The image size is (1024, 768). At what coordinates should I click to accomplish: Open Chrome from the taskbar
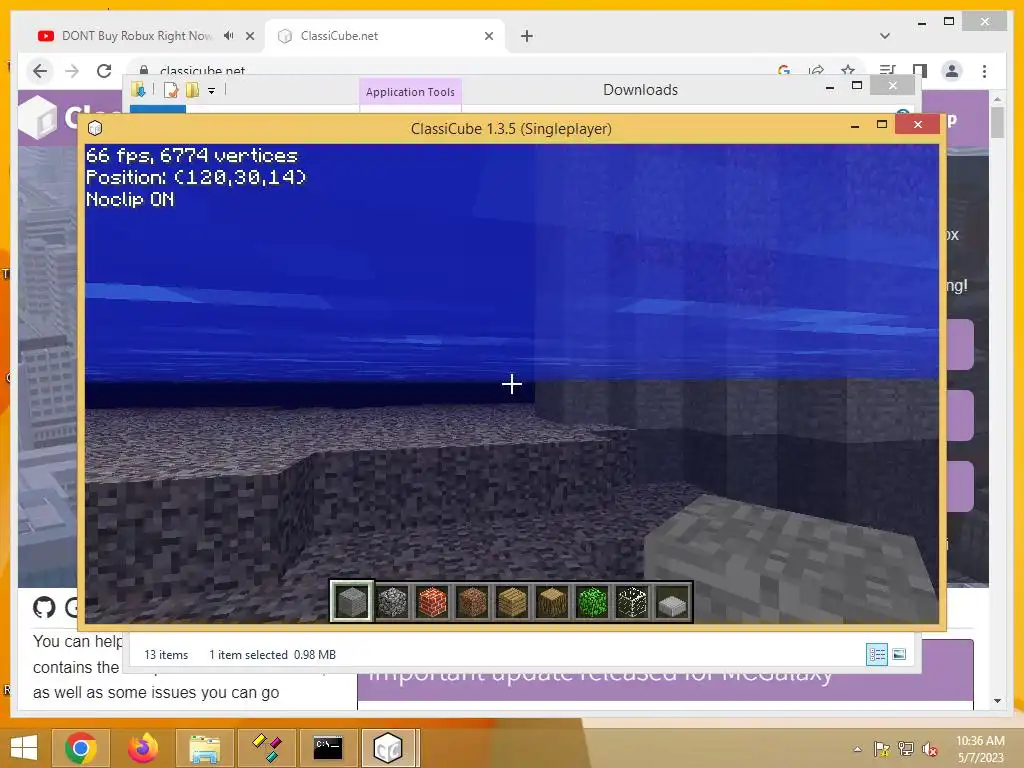[81, 747]
